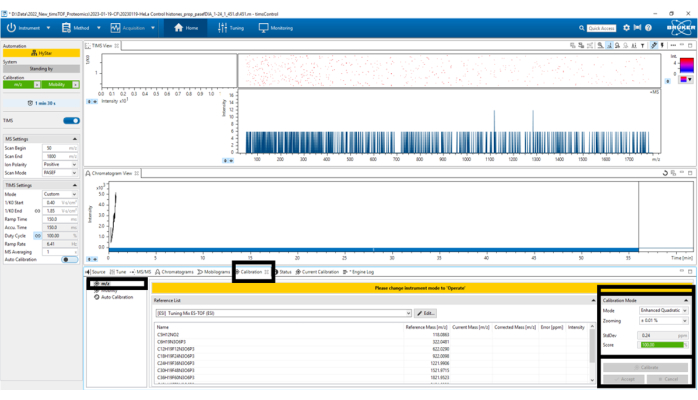Open the Status tab

pyautogui.click(x=283, y=272)
